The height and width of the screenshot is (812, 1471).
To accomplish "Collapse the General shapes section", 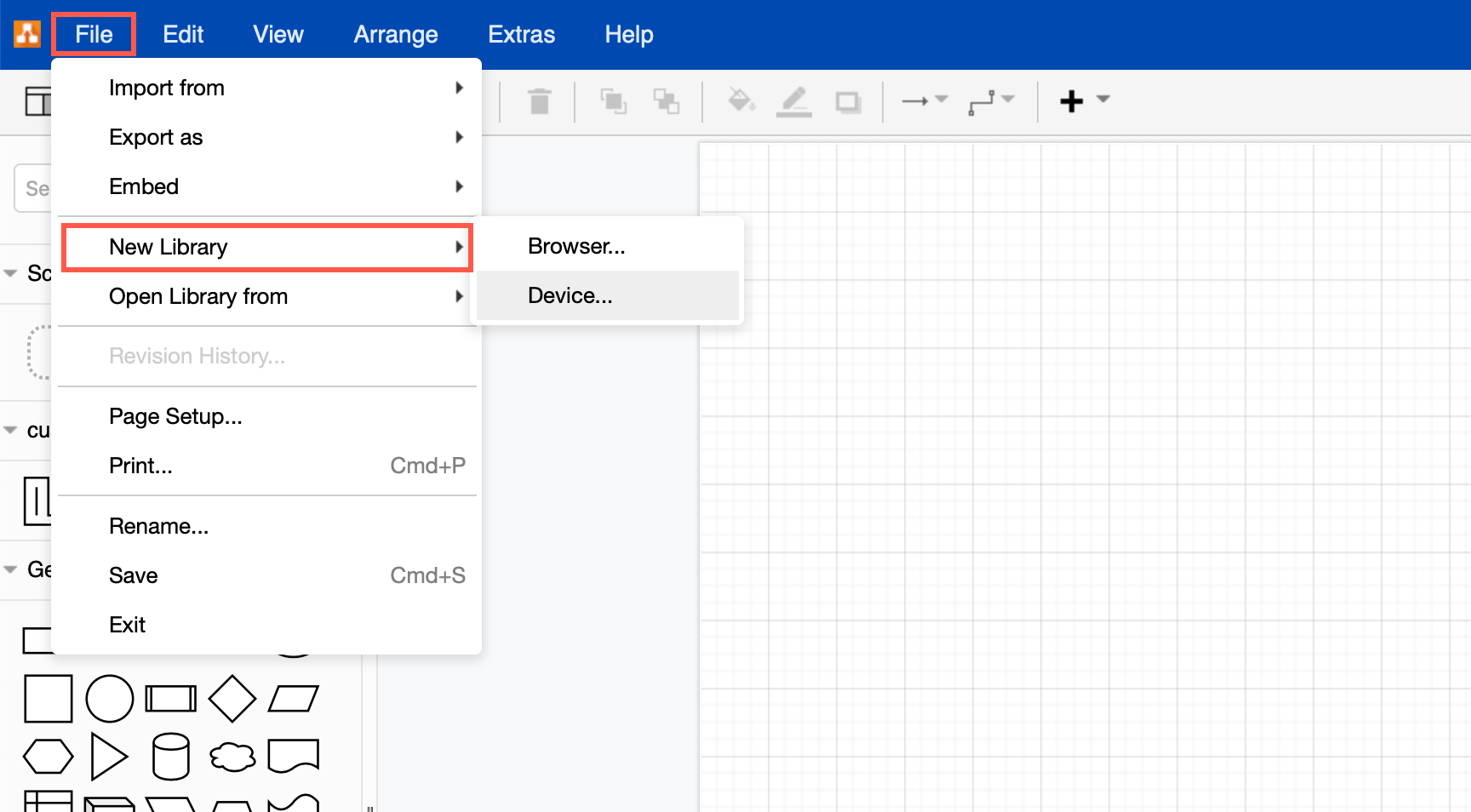I will tap(12, 569).
